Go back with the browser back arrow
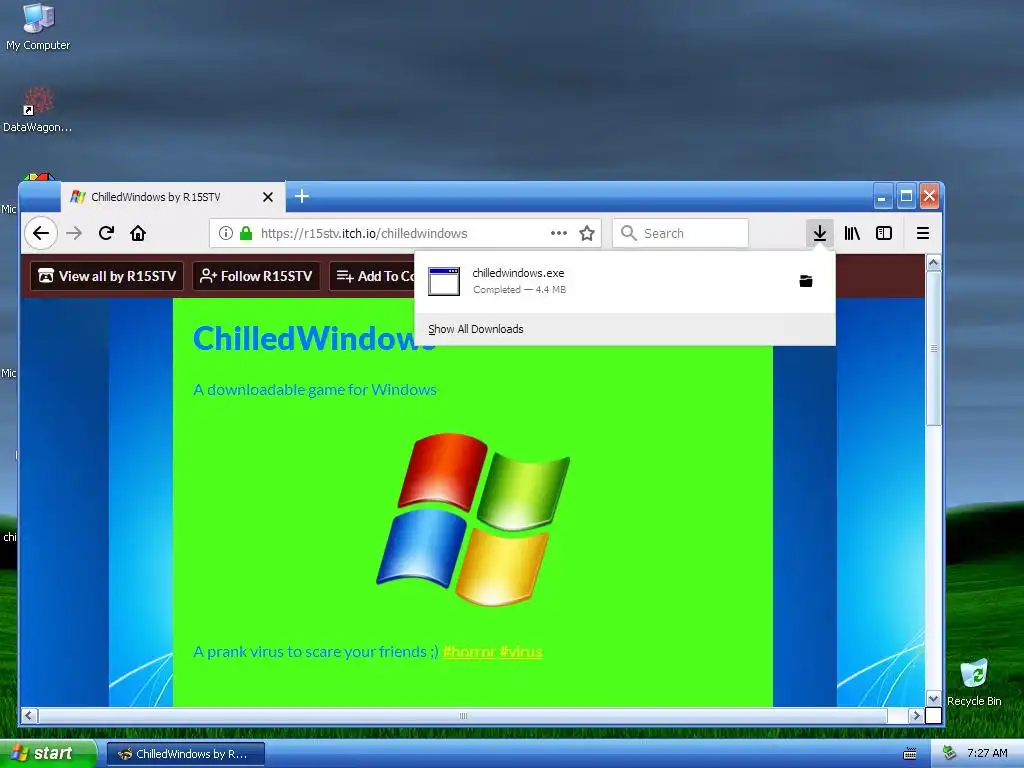1024x768 pixels. (41, 233)
